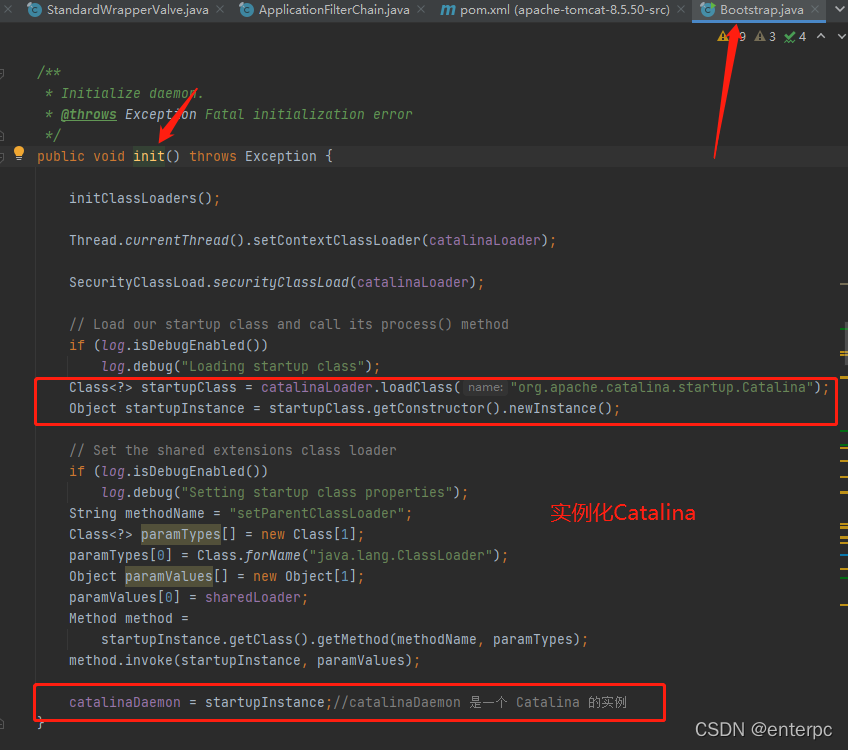848x750 pixels.
Task: Click the yellow light bulb intention icon
Action: coord(19,154)
